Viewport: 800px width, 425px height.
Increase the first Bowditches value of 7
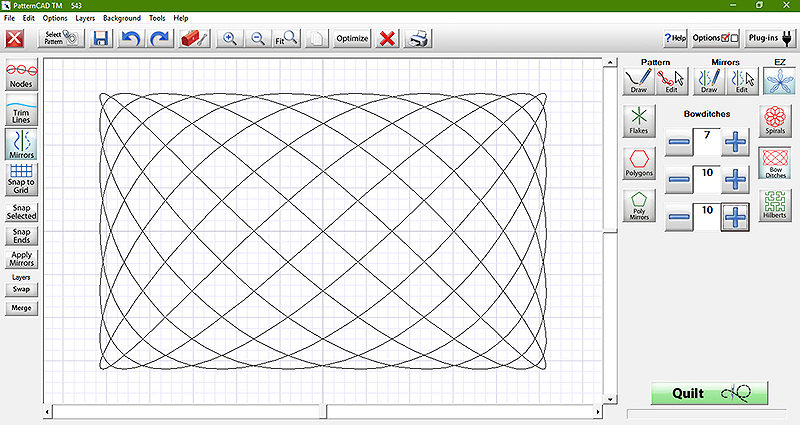[735, 142]
